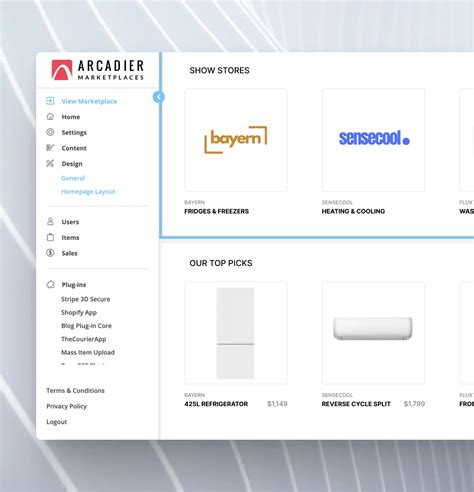474x492 pixels.
Task: Open Shopify App plug-in
Action: tap(79, 312)
